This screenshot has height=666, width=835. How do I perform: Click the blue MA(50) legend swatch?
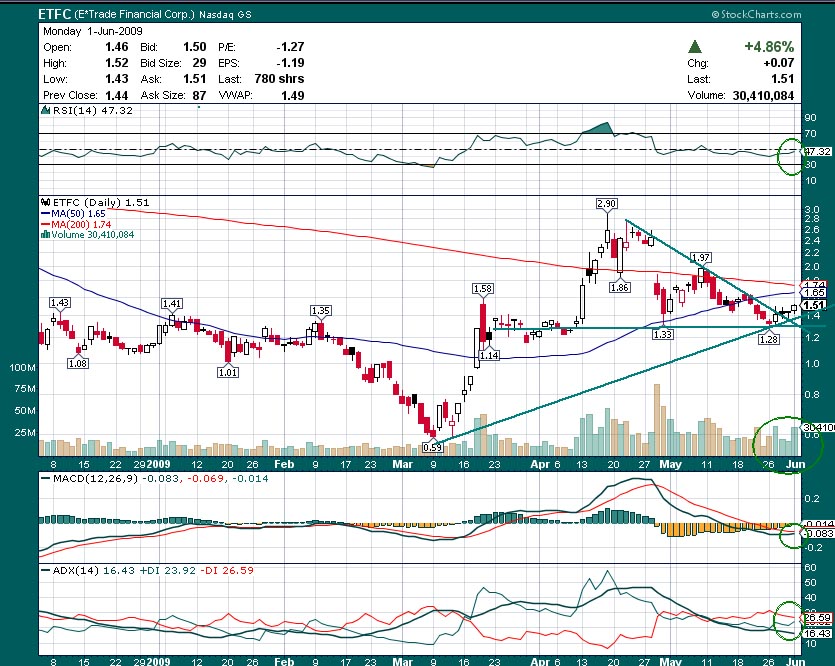coord(45,213)
